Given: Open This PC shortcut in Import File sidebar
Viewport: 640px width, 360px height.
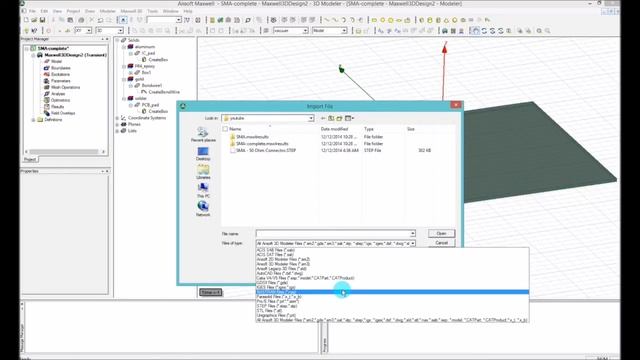Looking at the screenshot, I should [203, 190].
